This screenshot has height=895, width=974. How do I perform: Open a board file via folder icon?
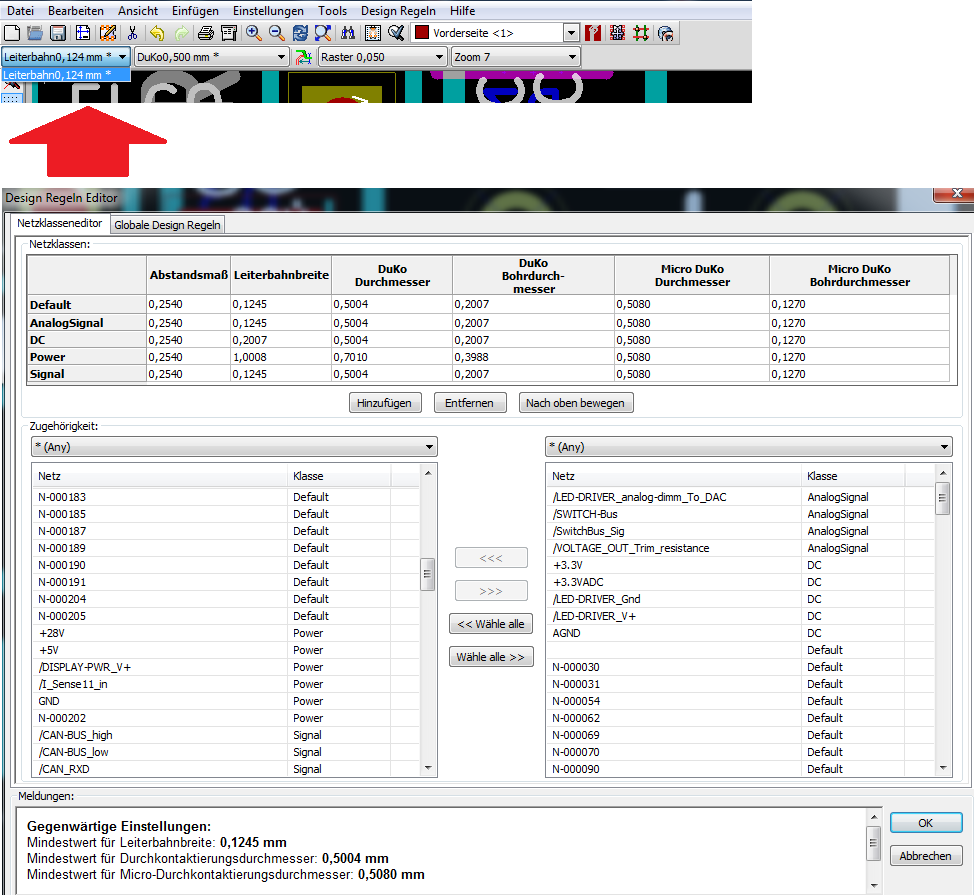(35, 33)
